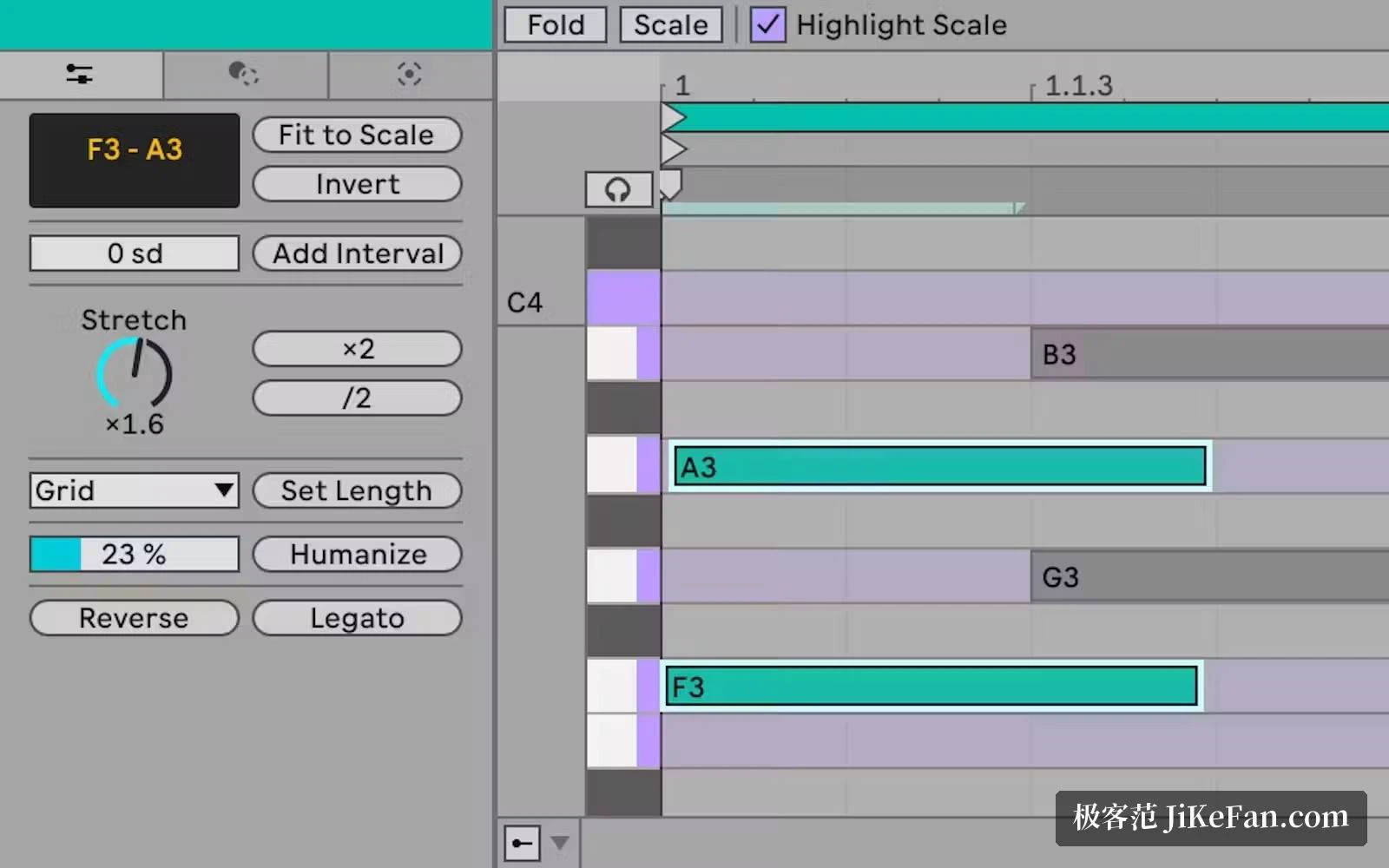Click the note insert position marker
1389x868 pixels.
tap(670, 183)
